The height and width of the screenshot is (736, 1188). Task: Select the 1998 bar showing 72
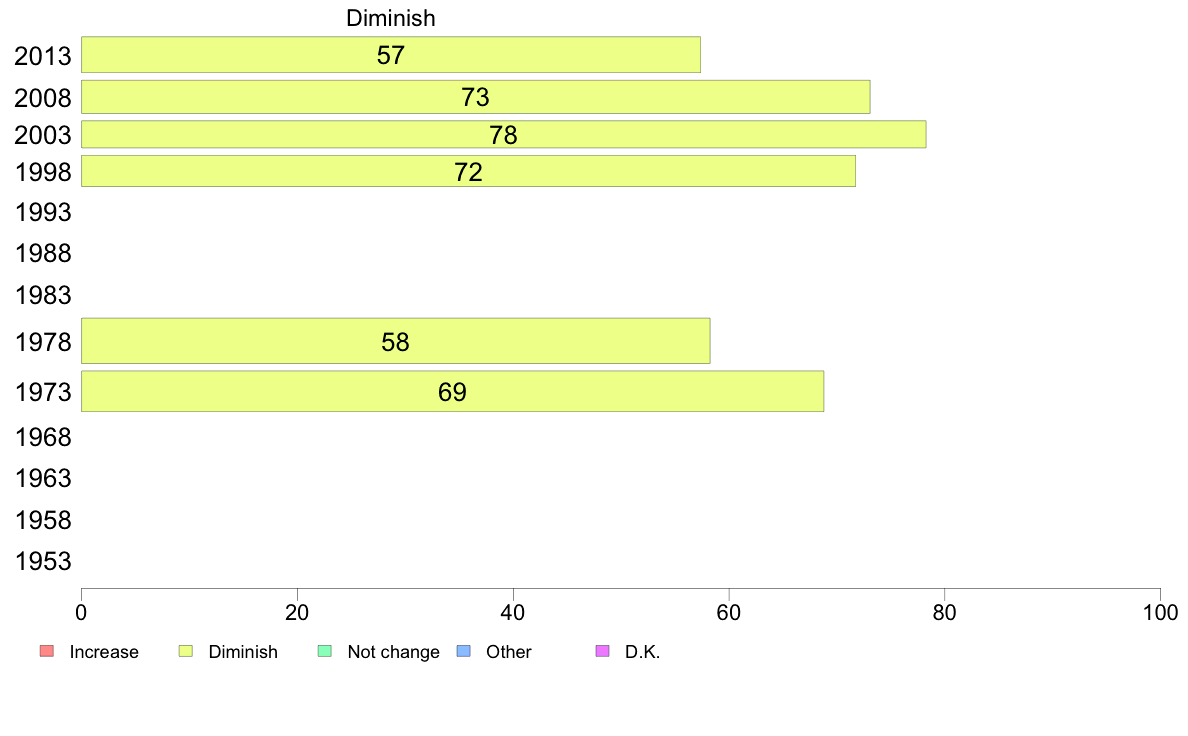[x=468, y=171]
